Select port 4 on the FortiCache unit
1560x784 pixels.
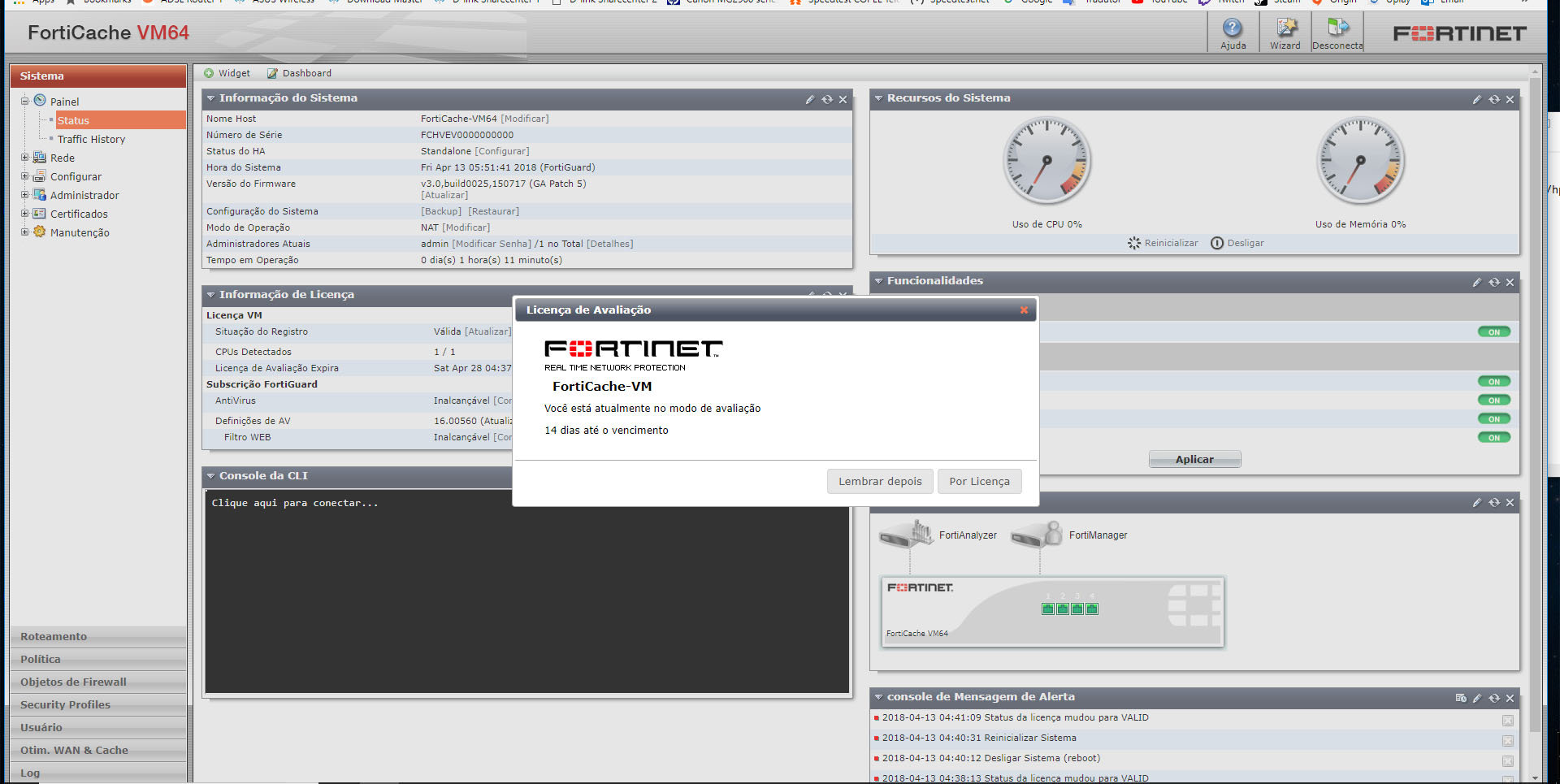tap(1092, 609)
